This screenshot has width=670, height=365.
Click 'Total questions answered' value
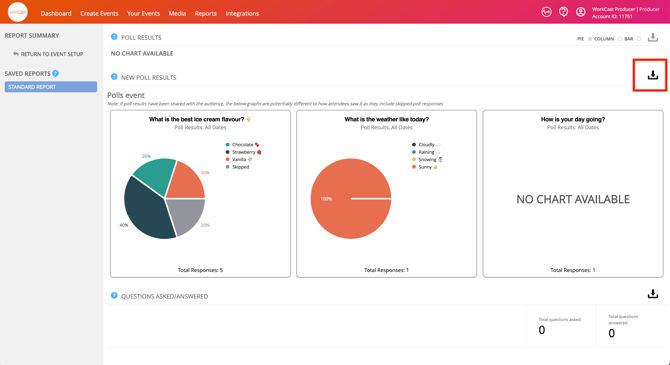click(611, 333)
